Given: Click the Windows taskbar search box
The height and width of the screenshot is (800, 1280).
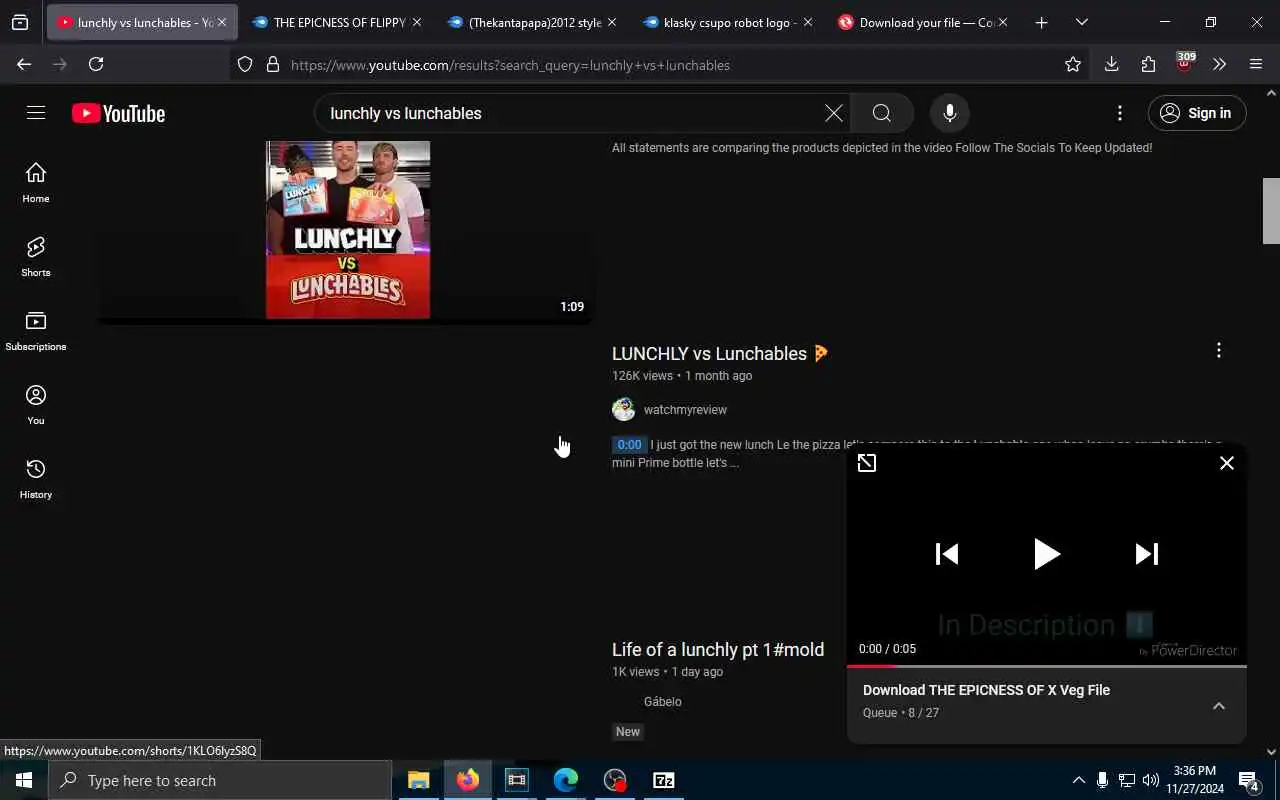Looking at the screenshot, I should (x=220, y=780).
